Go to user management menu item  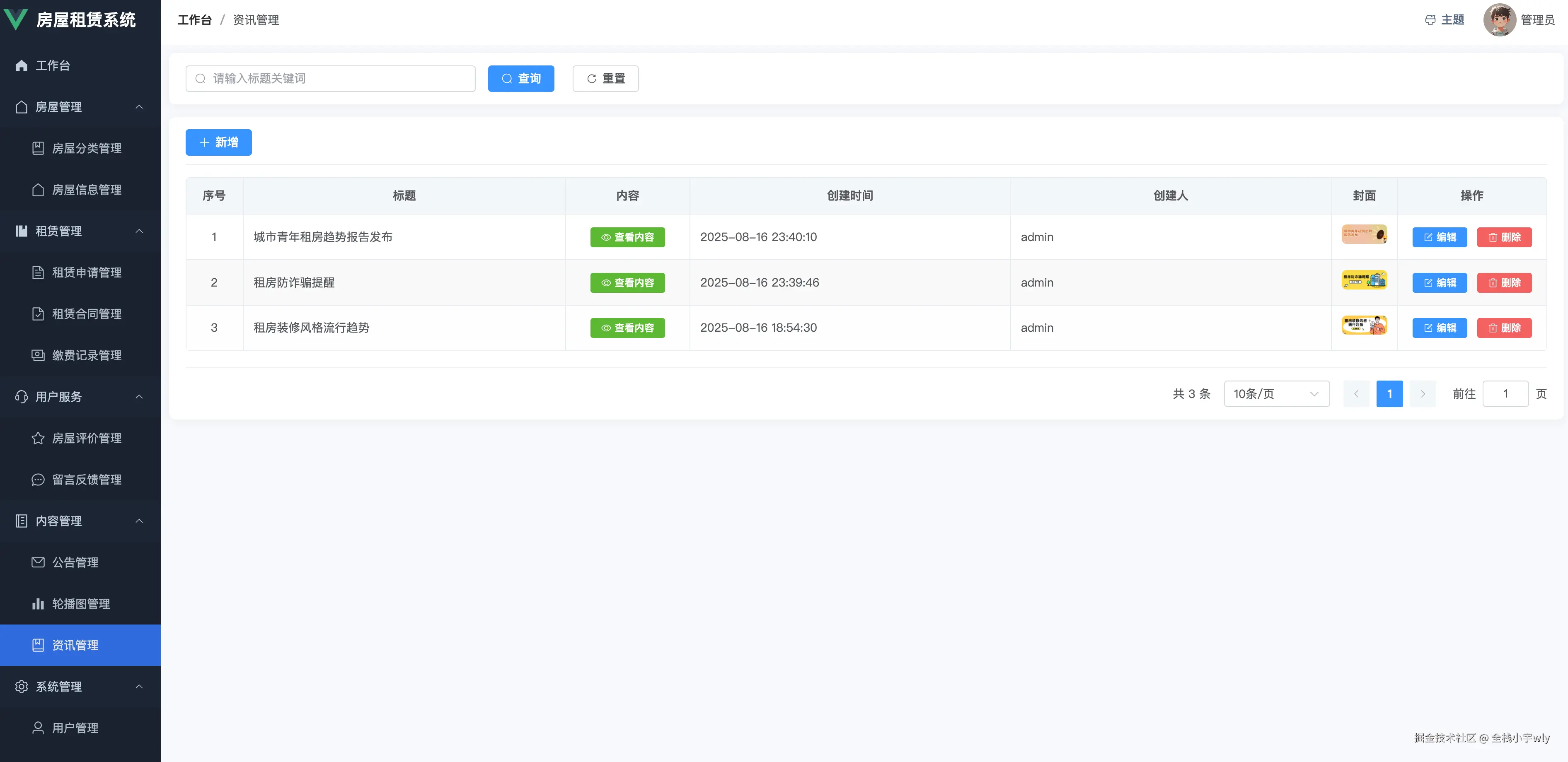click(x=74, y=727)
